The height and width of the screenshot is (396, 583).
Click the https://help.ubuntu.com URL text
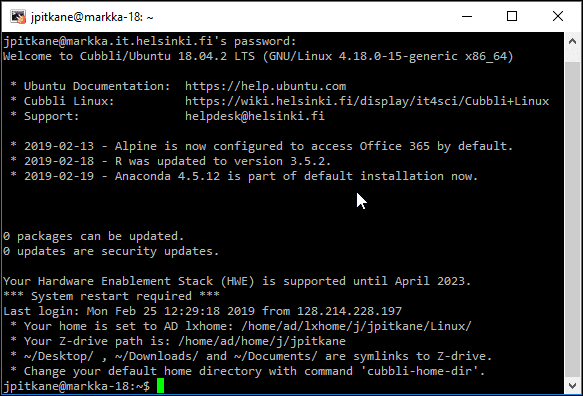click(265, 86)
